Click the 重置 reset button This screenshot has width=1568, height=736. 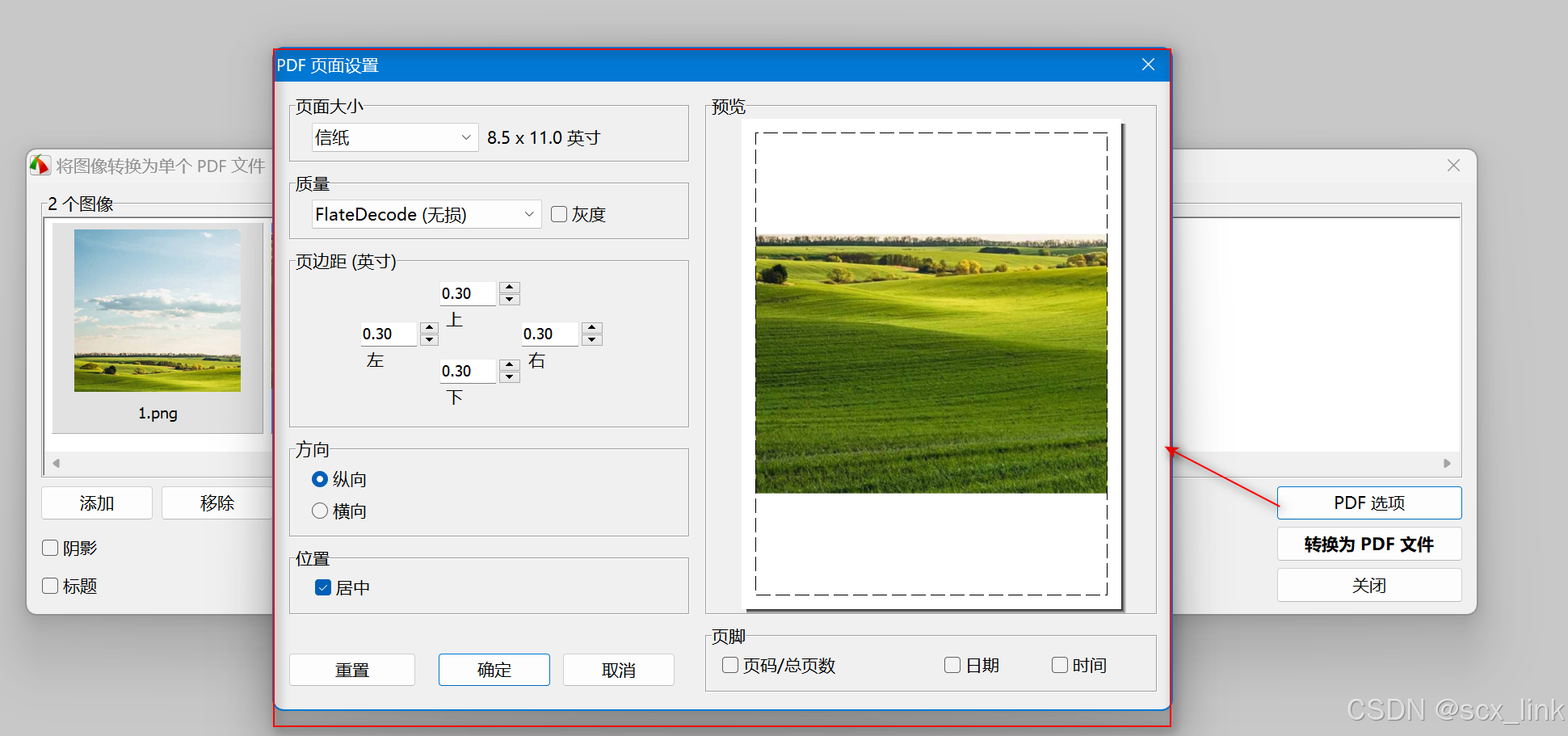click(352, 670)
